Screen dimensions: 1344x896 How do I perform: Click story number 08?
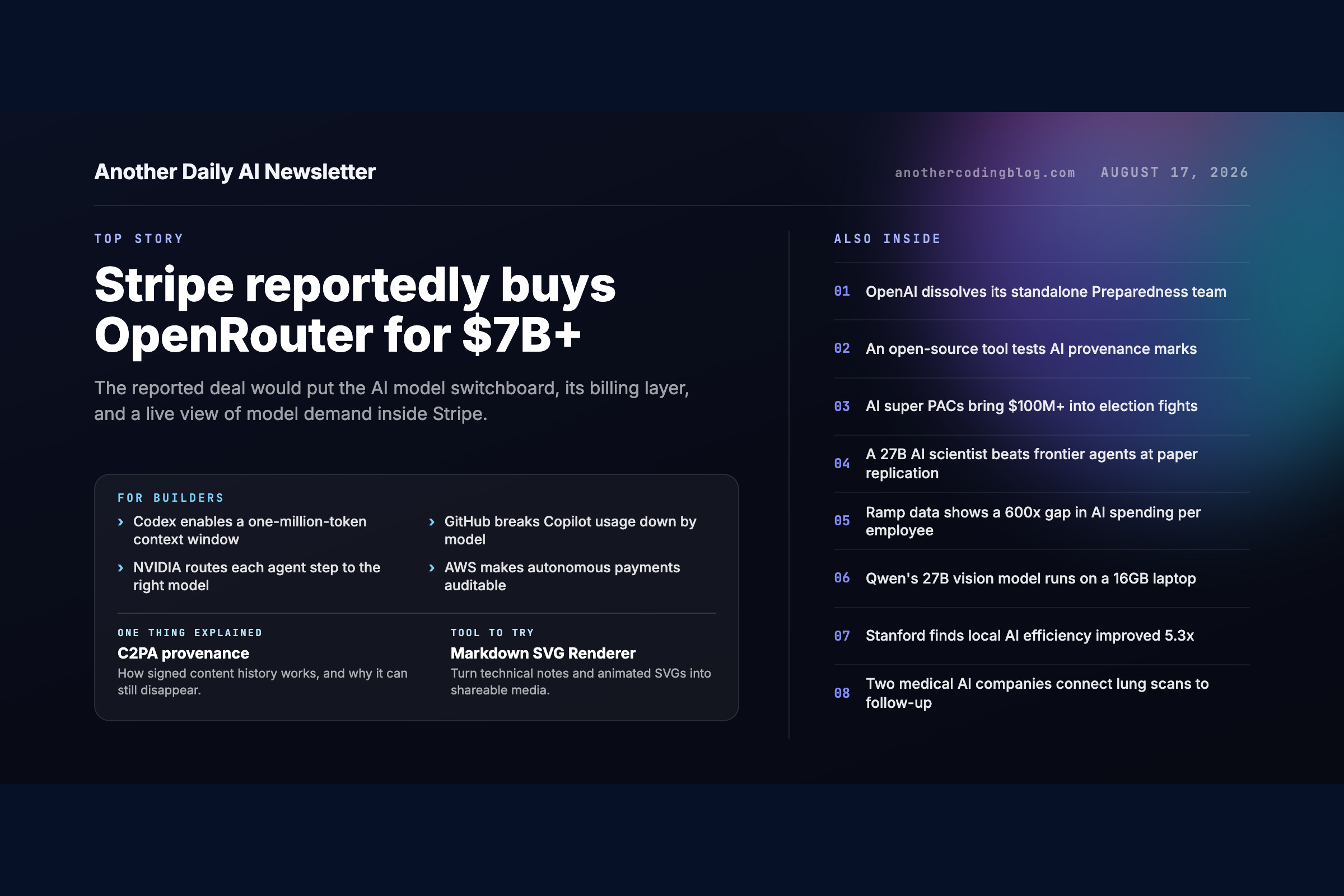point(842,693)
